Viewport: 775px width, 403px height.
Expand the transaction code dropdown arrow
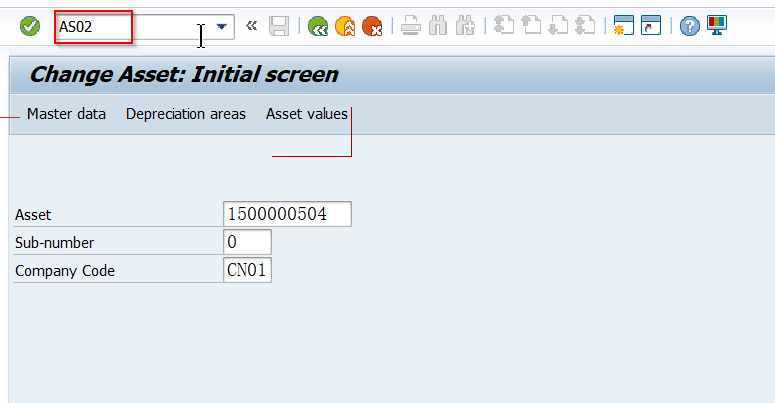pos(222,27)
